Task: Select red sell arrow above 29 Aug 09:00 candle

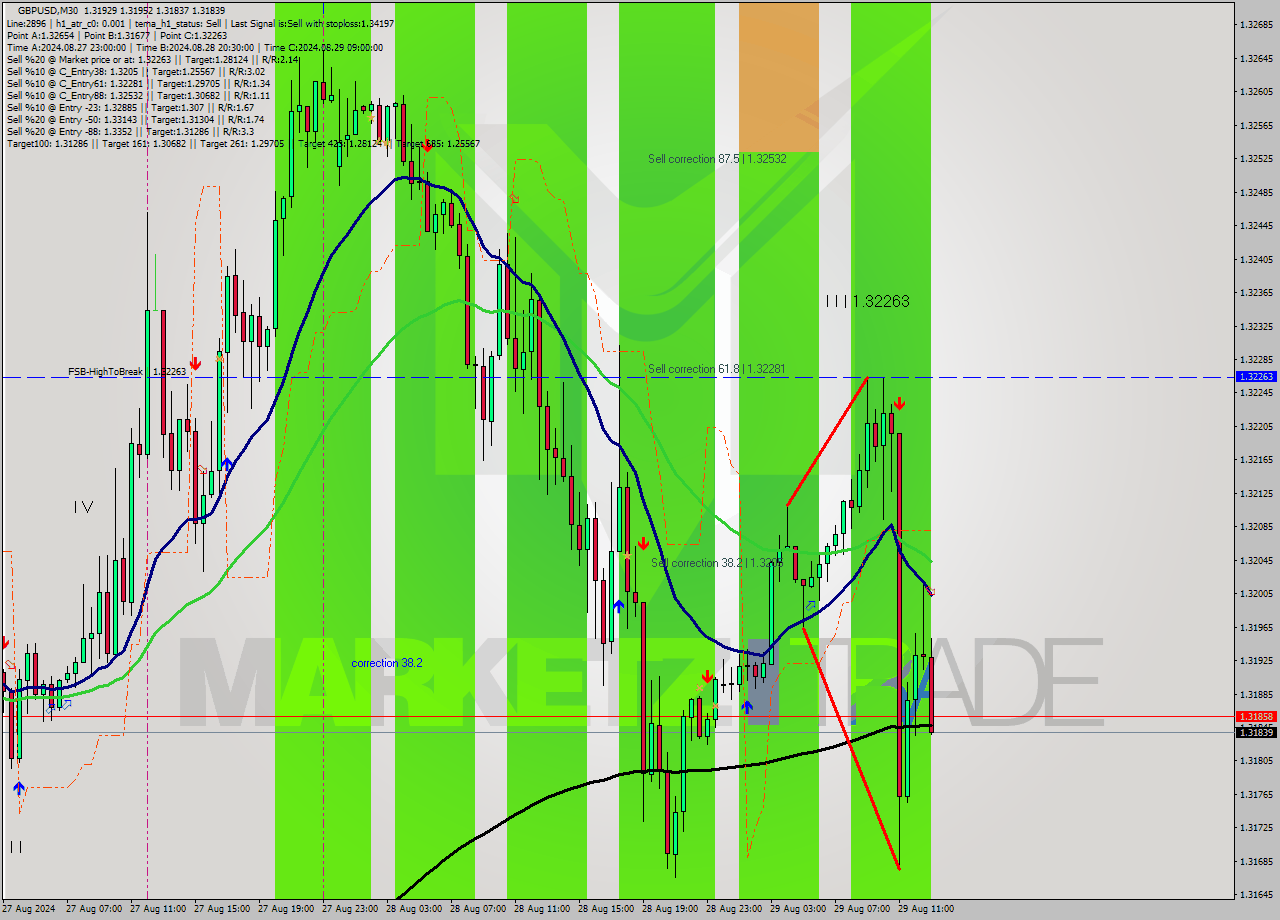Action: click(899, 403)
